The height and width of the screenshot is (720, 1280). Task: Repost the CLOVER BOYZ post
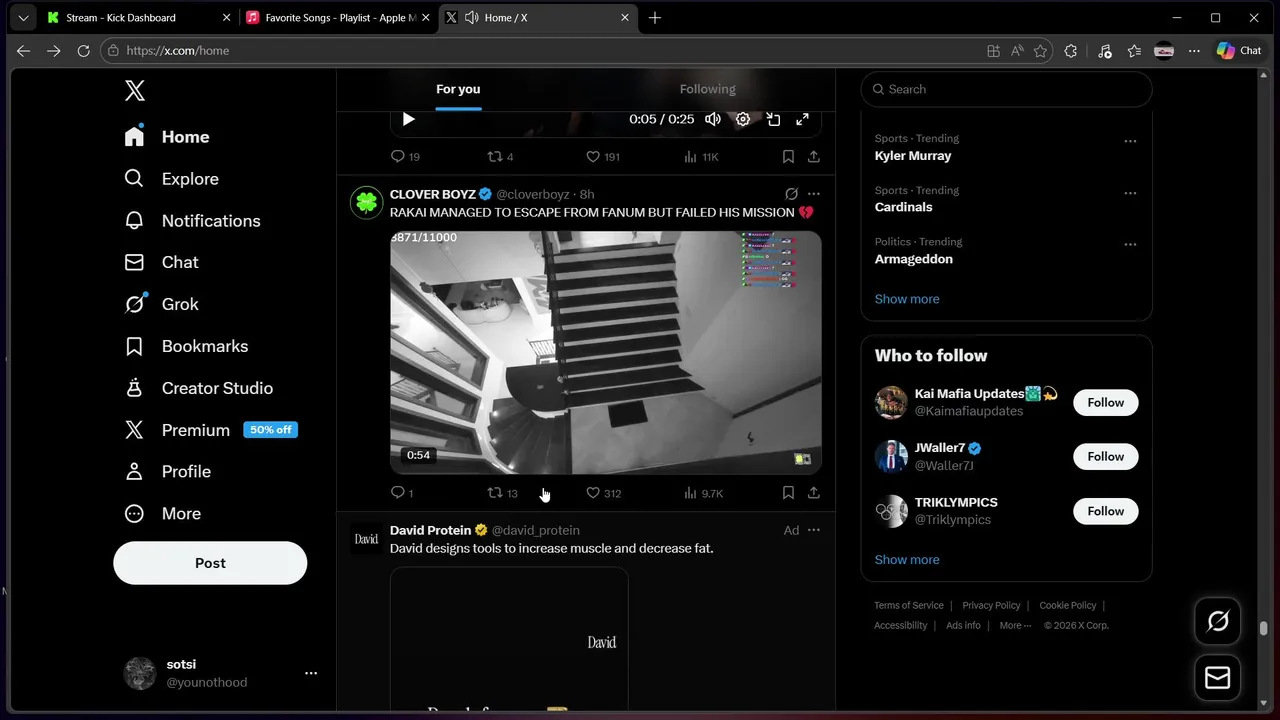pyautogui.click(x=502, y=493)
